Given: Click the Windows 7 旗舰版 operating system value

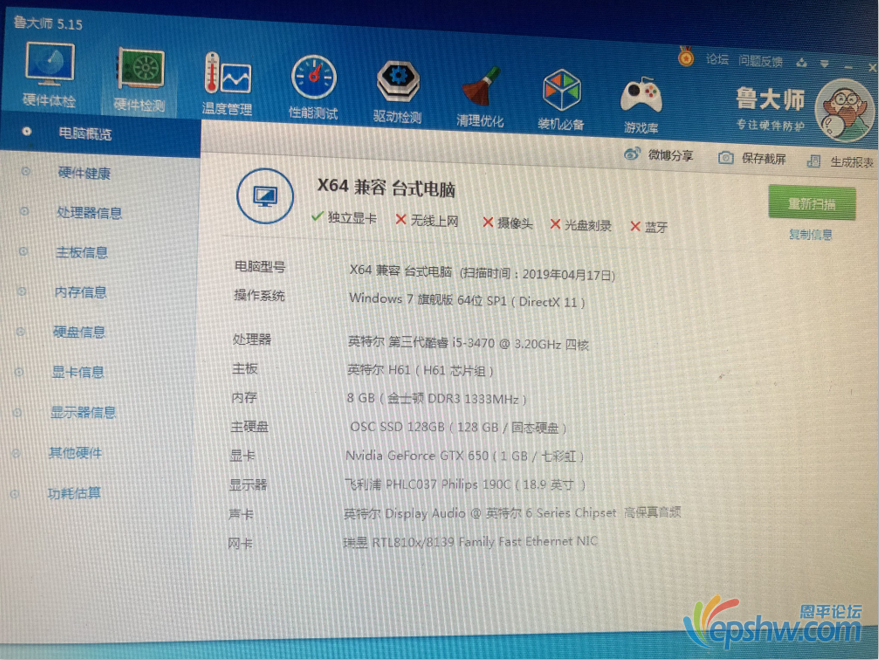Looking at the screenshot, I should [466, 300].
